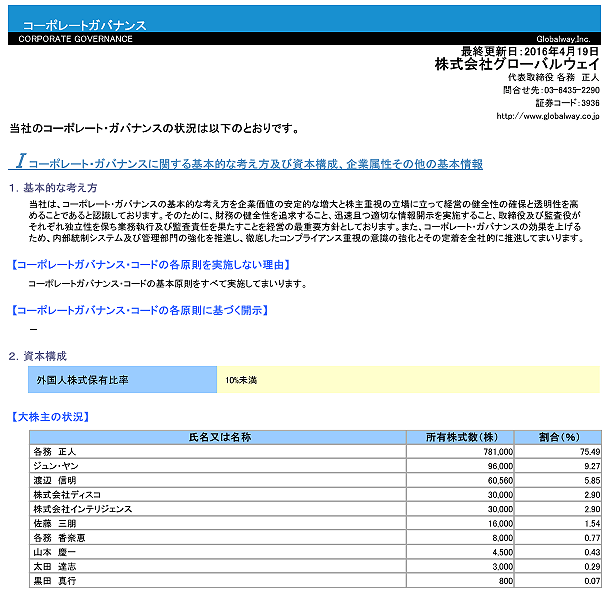Viewport: 608px width, 597px height.
Task: Click the share count 4,500
Action: (503, 552)
